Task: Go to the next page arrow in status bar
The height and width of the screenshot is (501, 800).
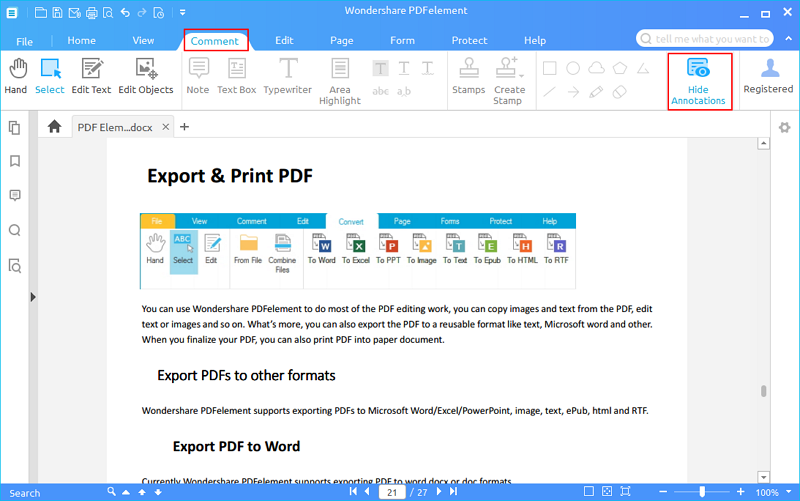Action: [x=439, y=491]
